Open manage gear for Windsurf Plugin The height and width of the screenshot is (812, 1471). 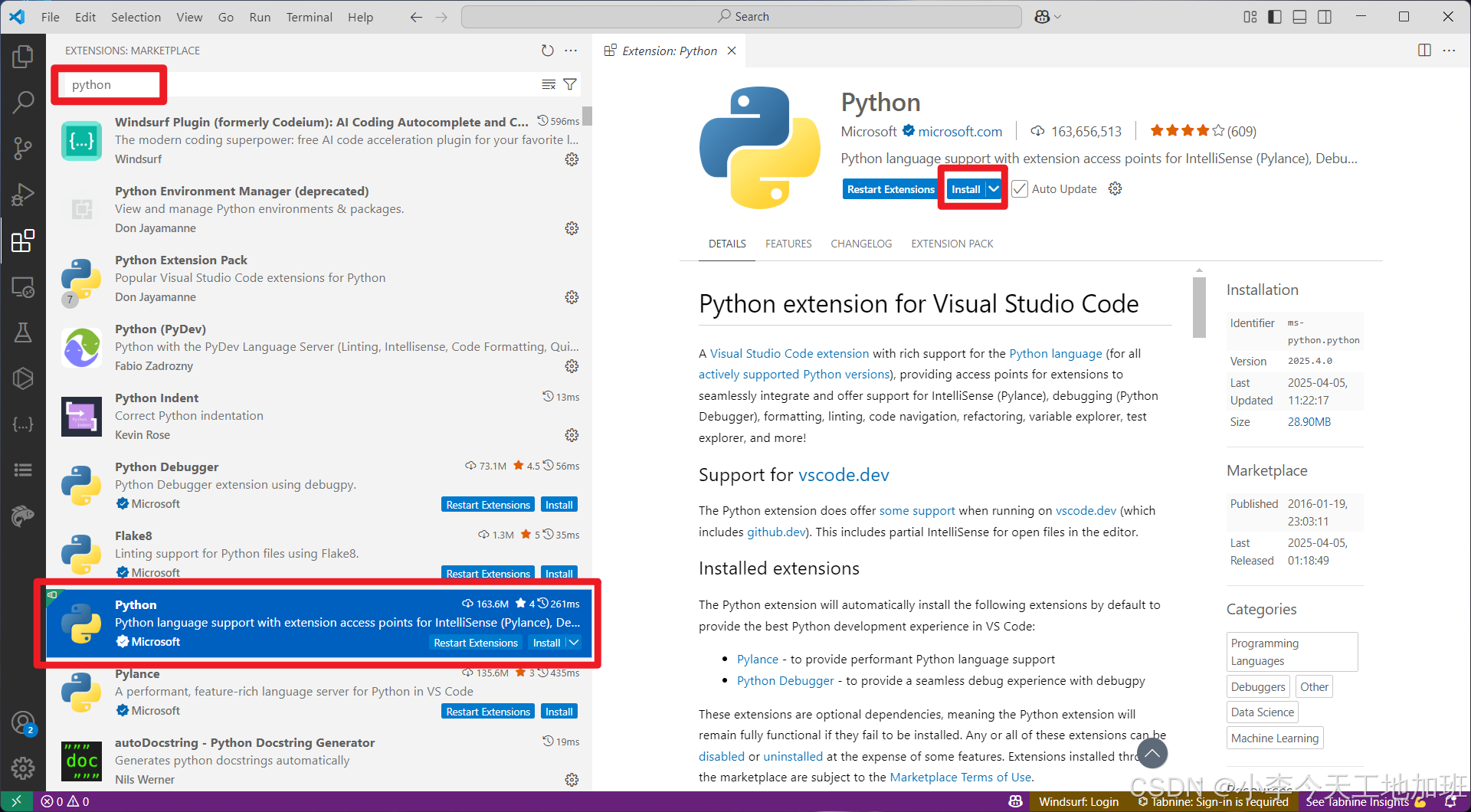click(572, 159)
